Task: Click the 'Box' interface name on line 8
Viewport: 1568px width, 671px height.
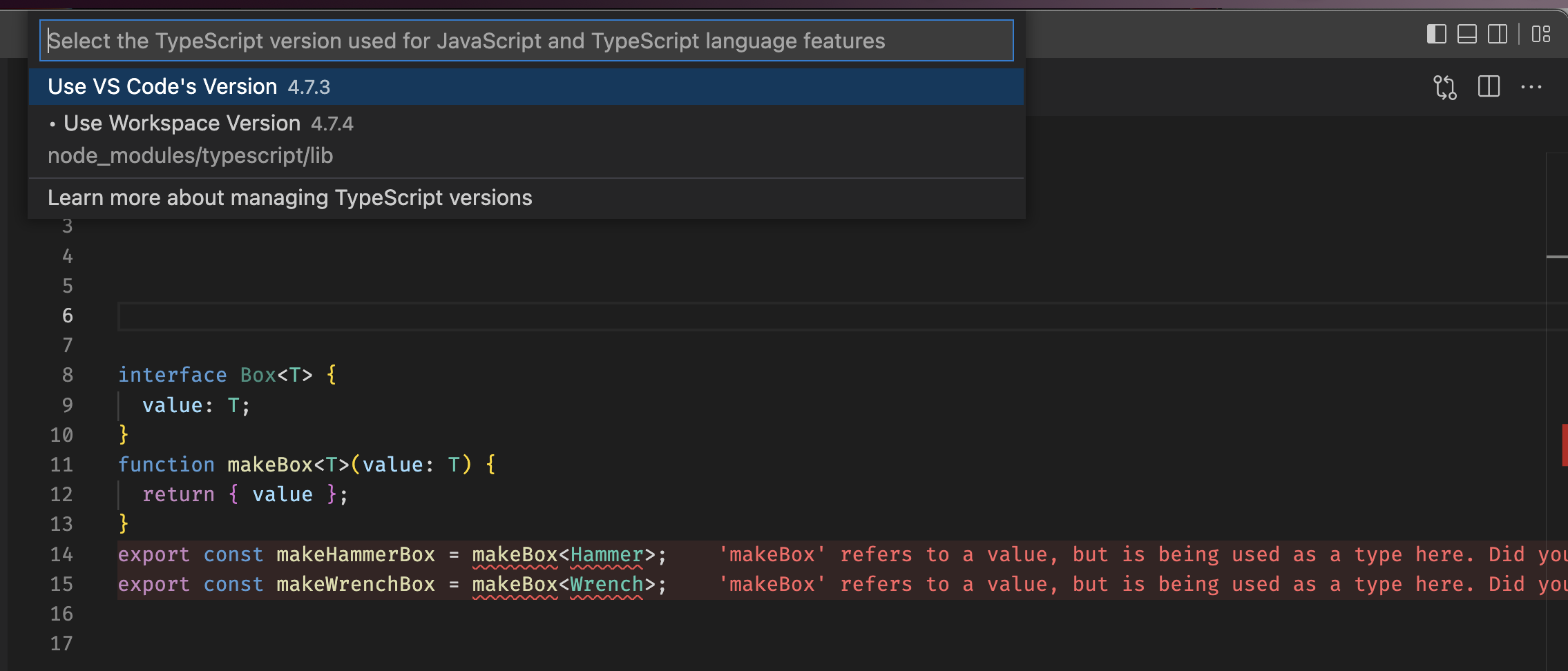Action: [x=258, y=375]
